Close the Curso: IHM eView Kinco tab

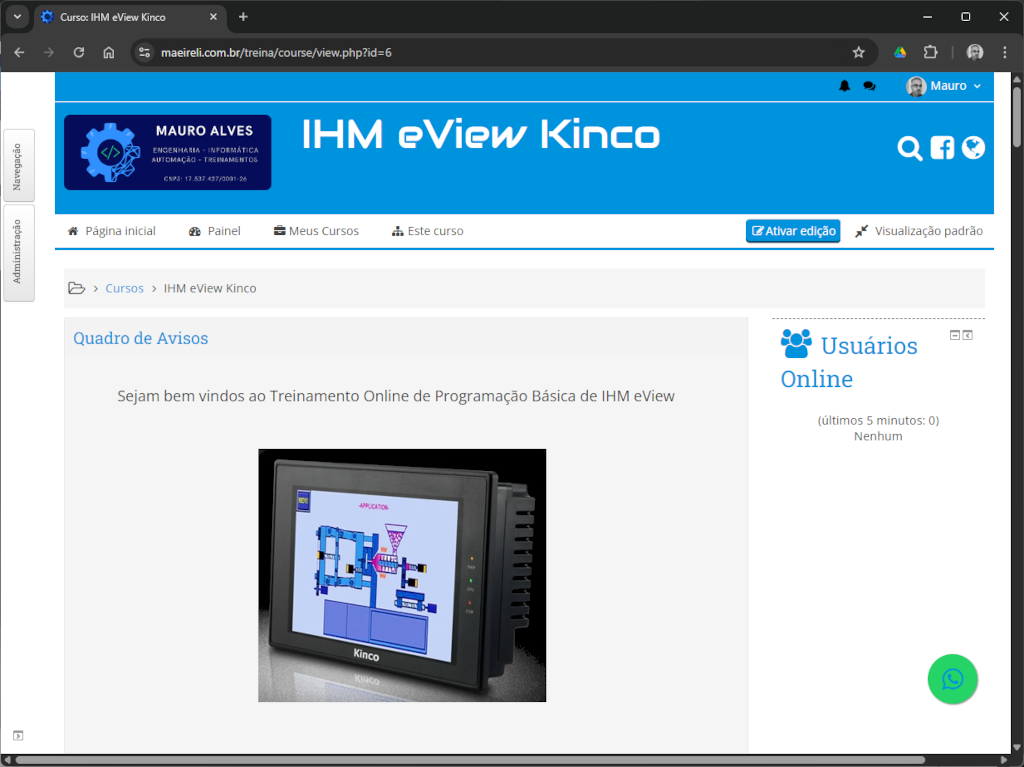pyautogui.click(x=214, y=17)
